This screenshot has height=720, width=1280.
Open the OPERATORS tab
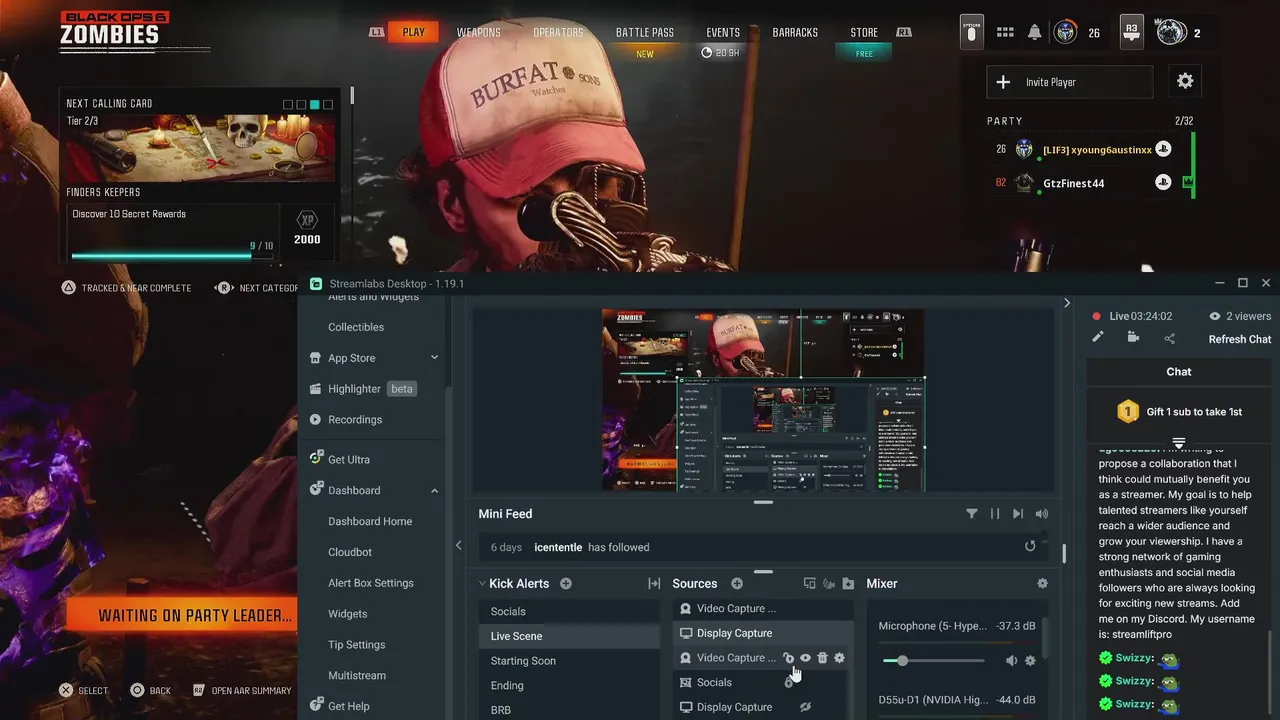tap(558, 32)
